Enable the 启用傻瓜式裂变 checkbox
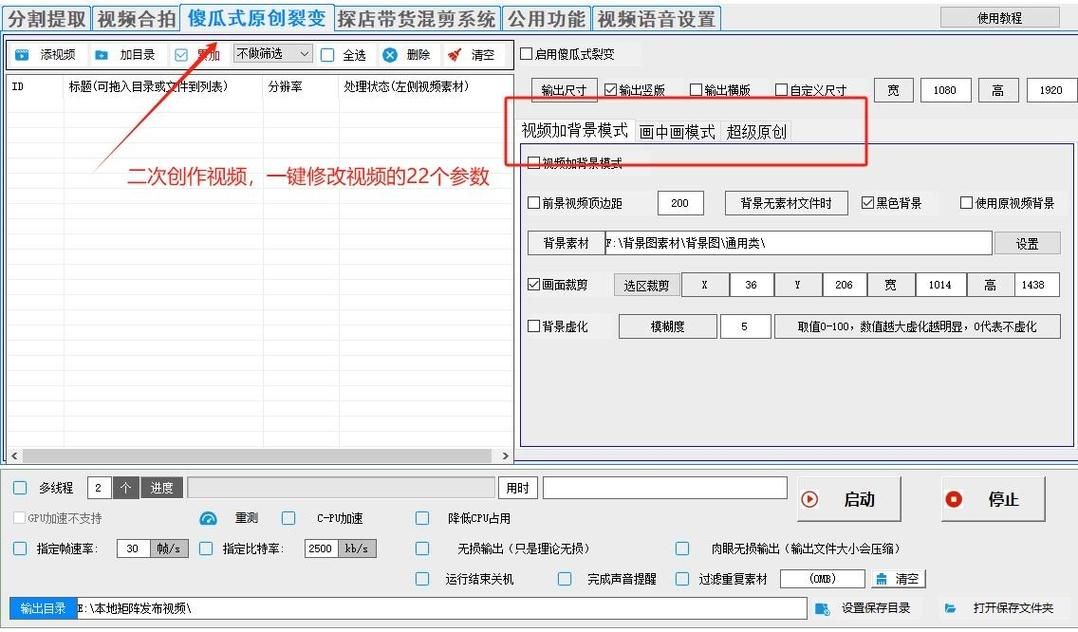Viewport: 1078px width, 632px height. (527, 54)
